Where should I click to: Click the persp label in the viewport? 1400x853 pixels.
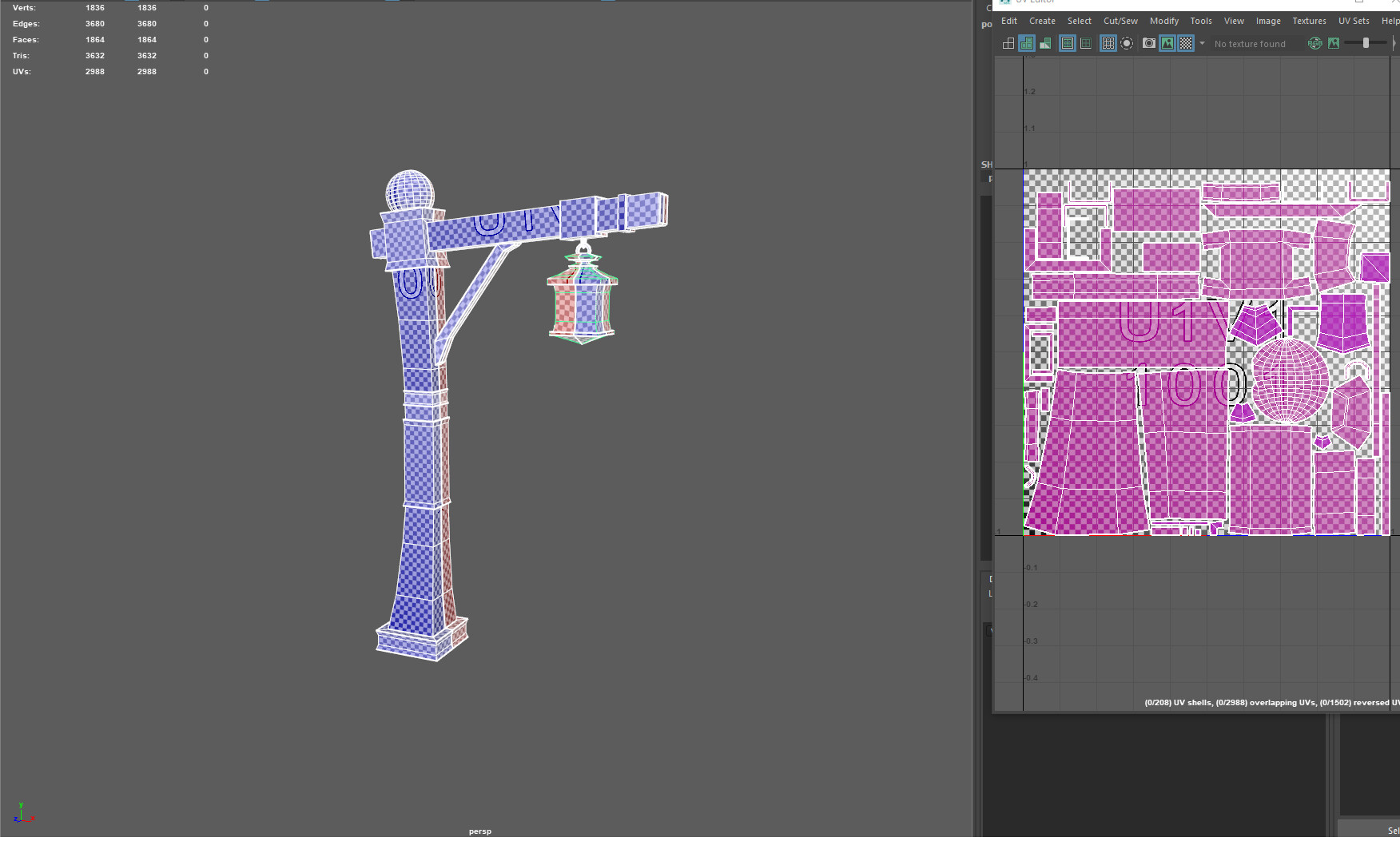479,831
